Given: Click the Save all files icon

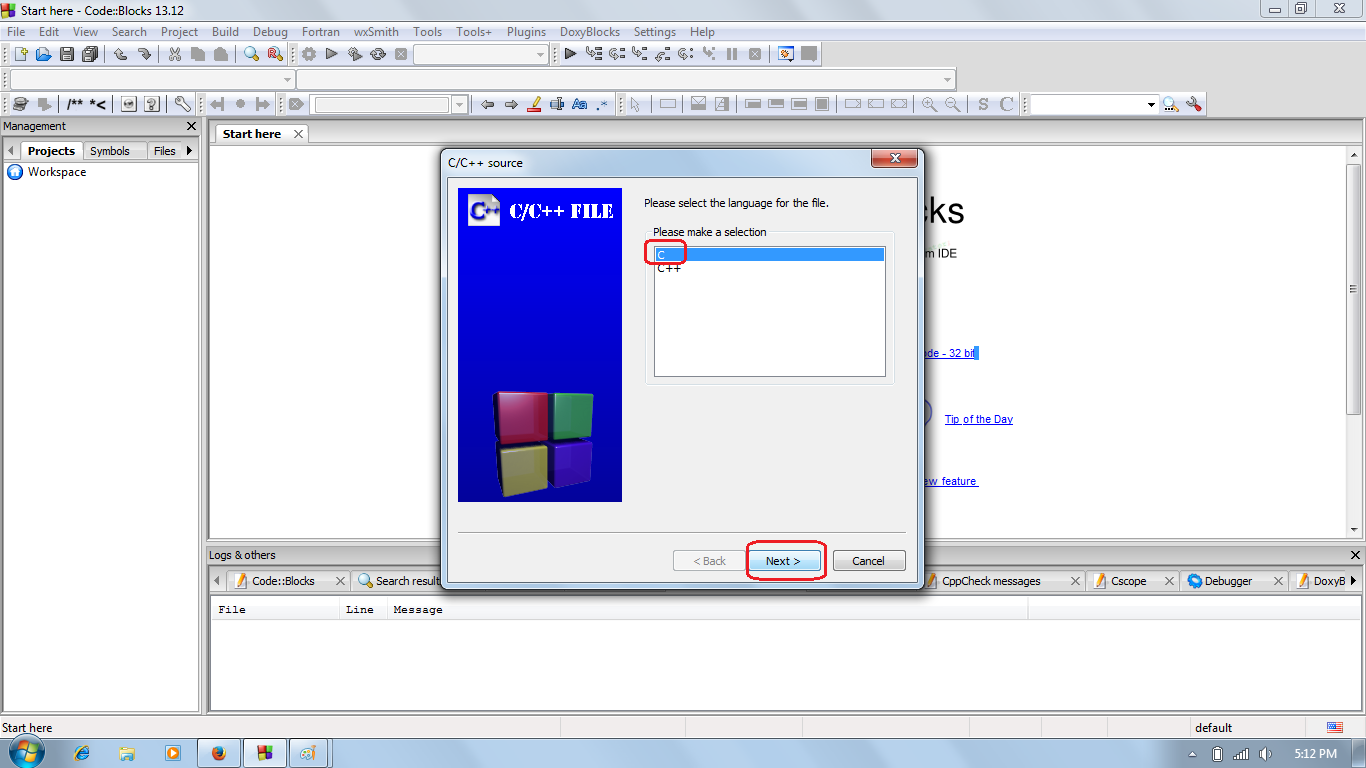Looking at the screenshot, I should (x=90, y=54).
